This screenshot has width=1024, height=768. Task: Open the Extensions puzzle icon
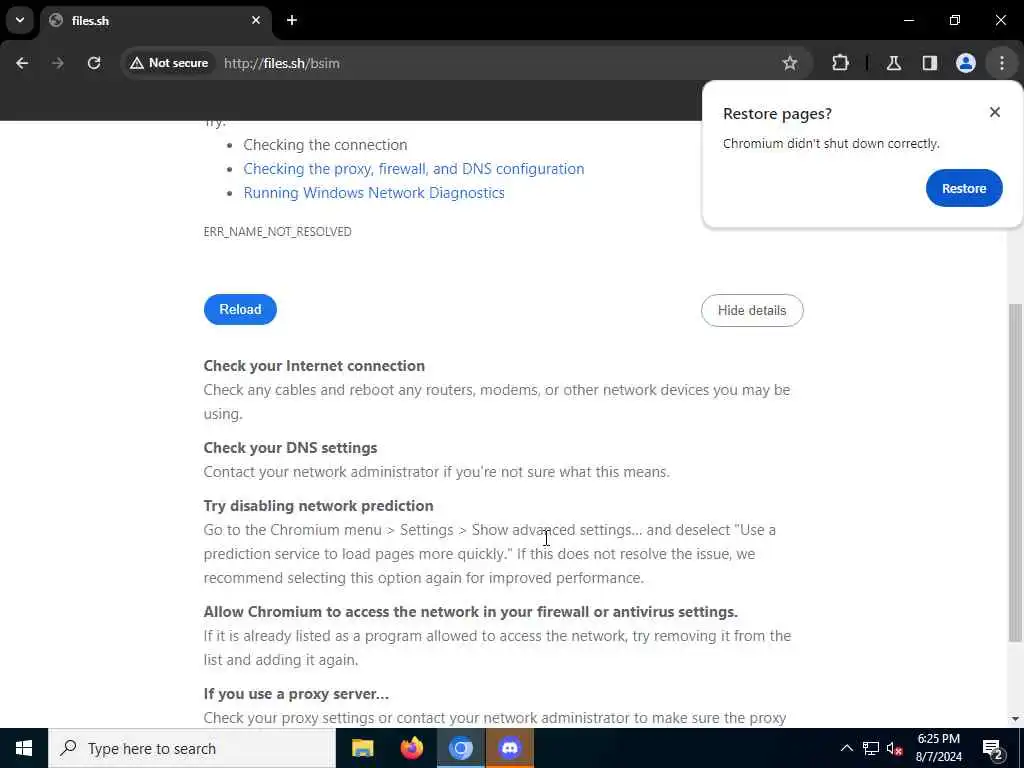[x=840, y=63]
